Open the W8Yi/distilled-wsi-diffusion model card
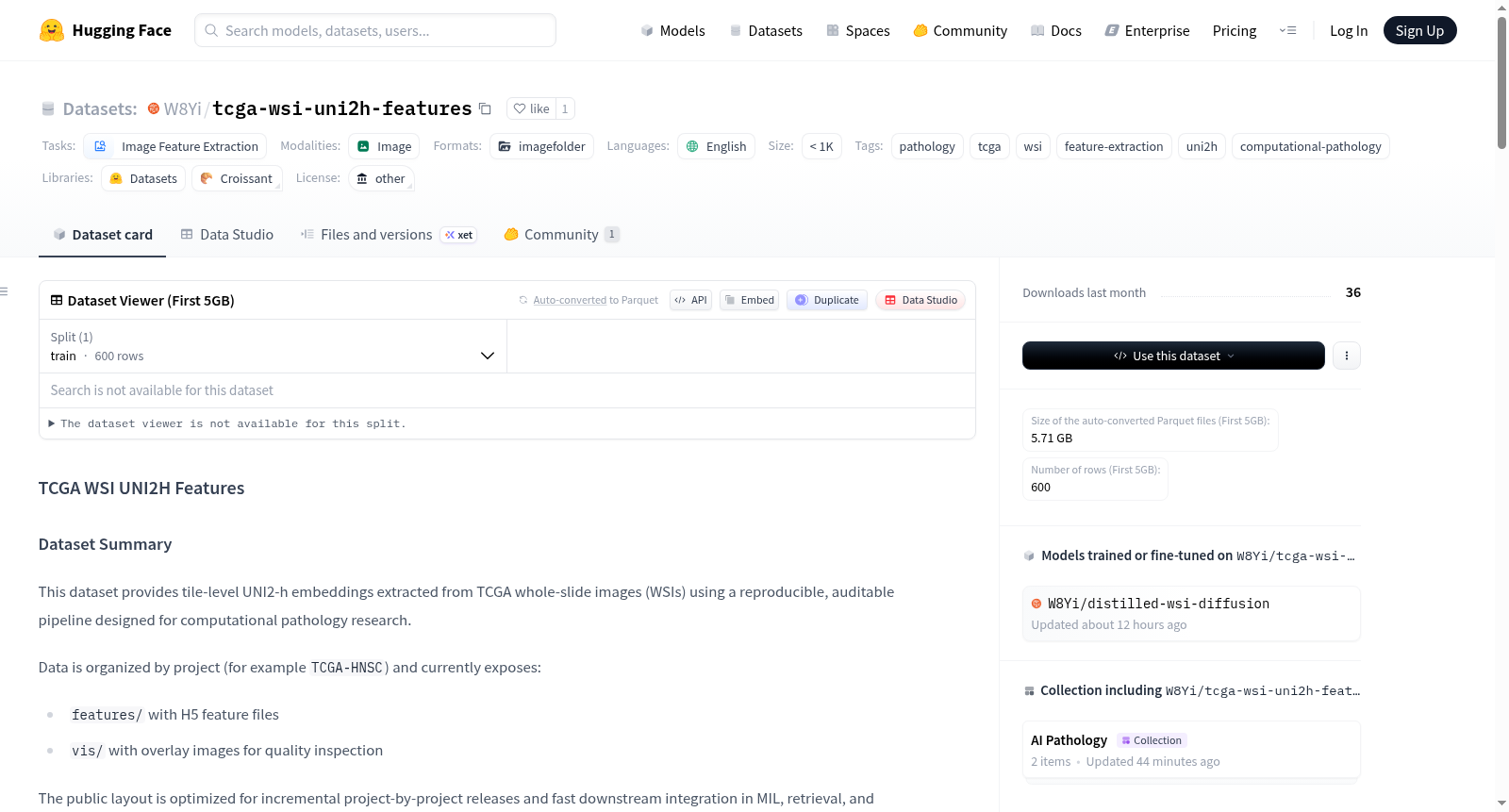 click(1191, 613)
